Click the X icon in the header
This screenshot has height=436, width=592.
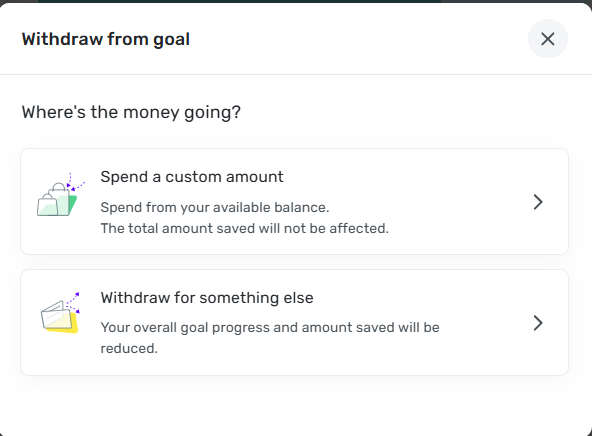(x=547, y=39)
